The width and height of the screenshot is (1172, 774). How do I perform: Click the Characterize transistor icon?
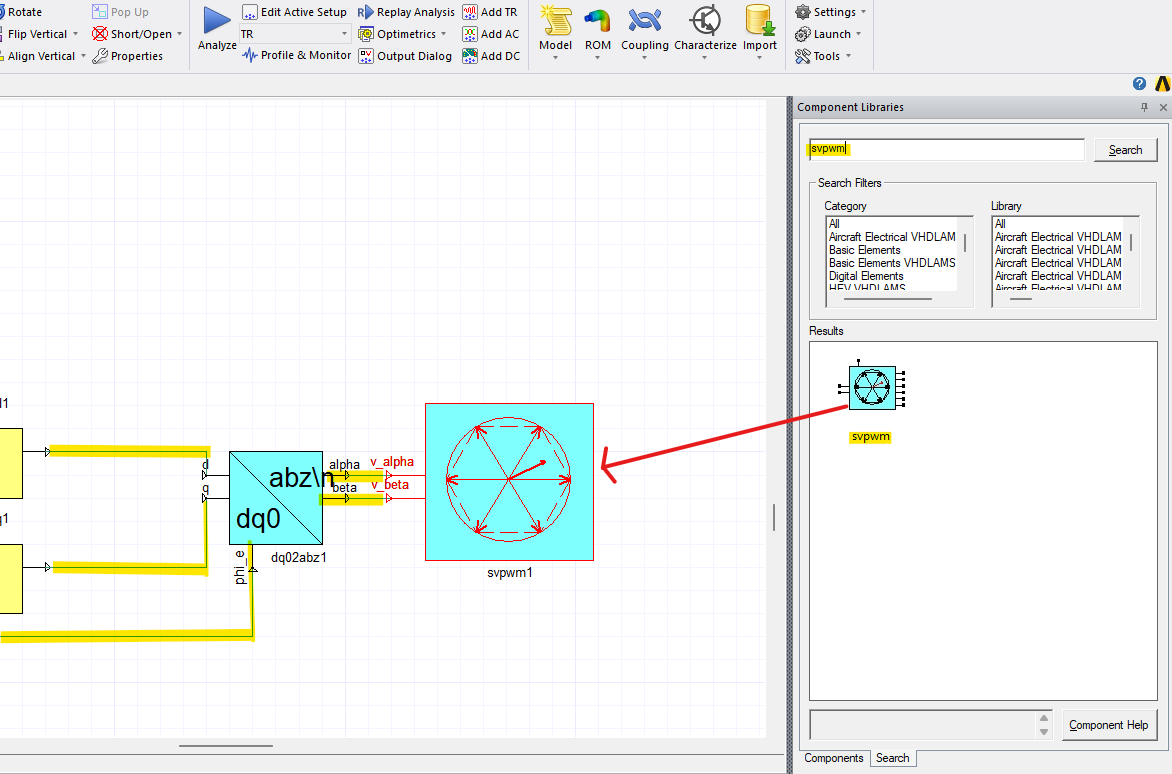(705, 21)
